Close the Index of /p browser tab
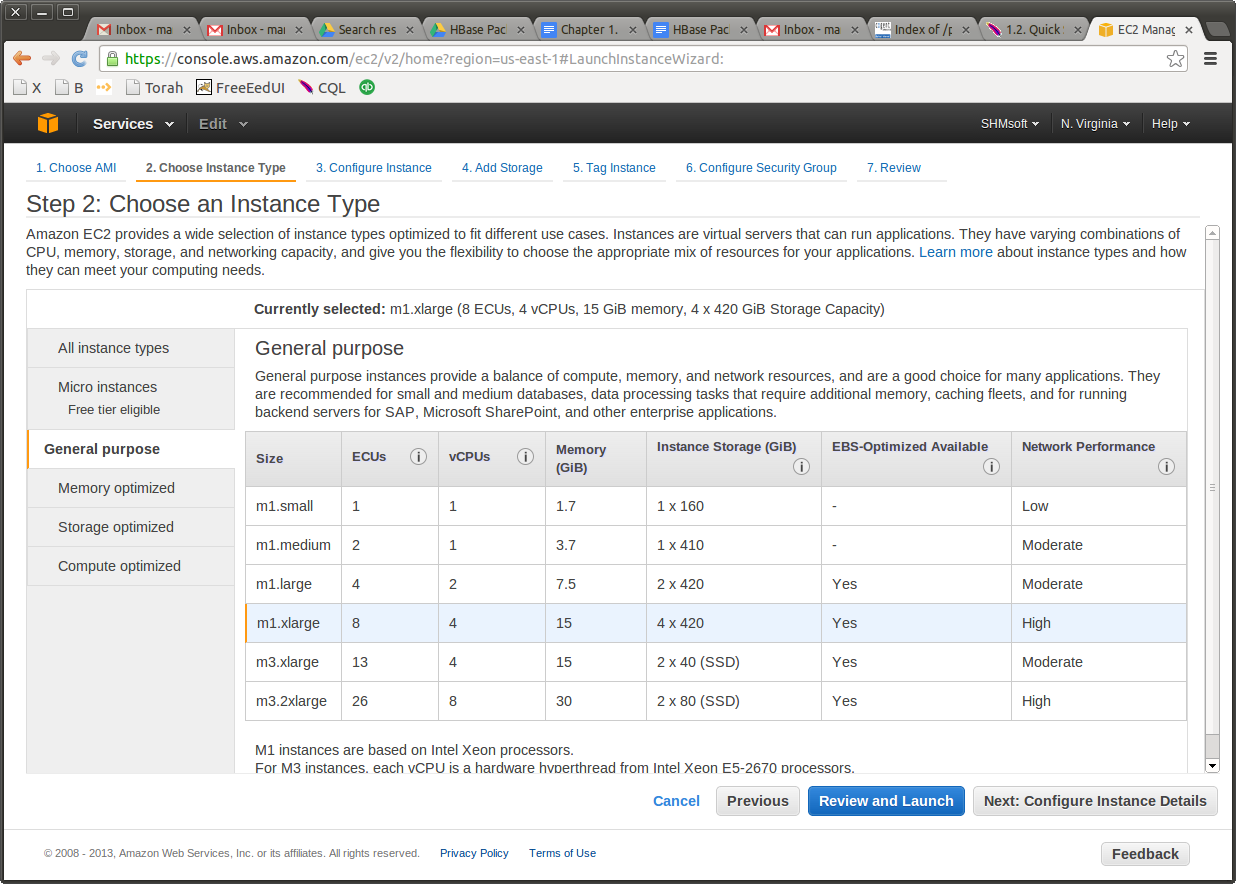 966,30
